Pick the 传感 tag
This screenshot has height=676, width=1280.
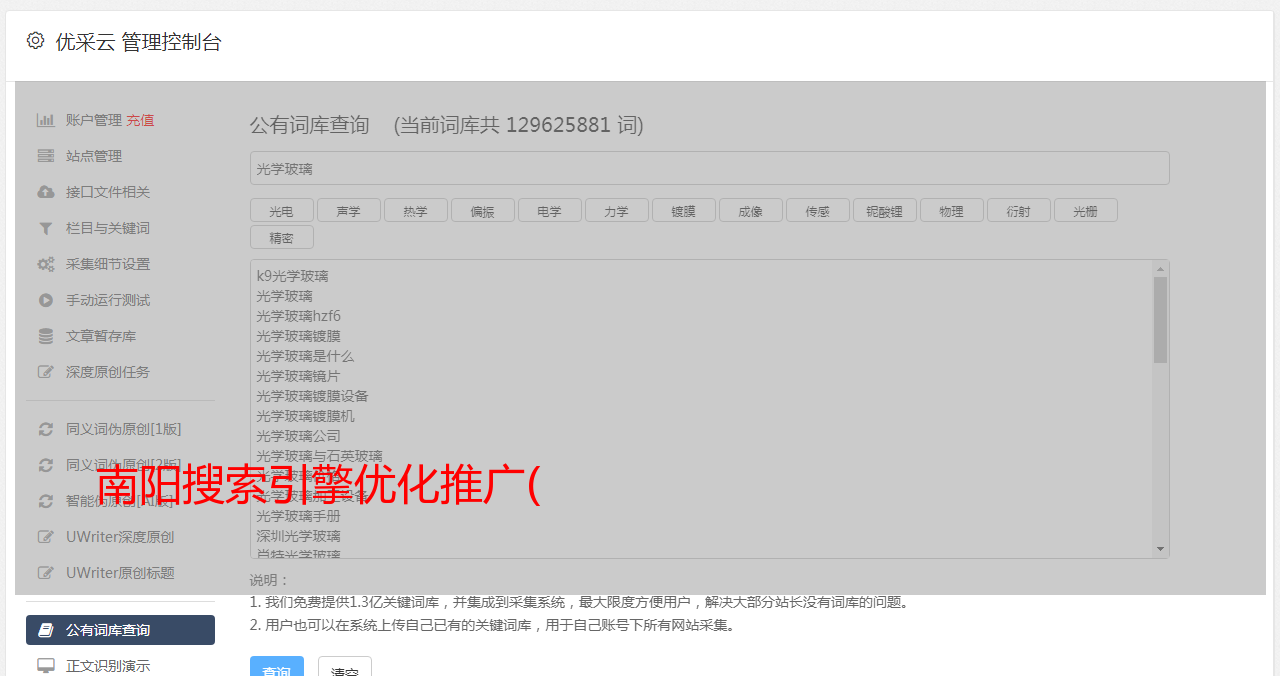[x=817, y=210]
